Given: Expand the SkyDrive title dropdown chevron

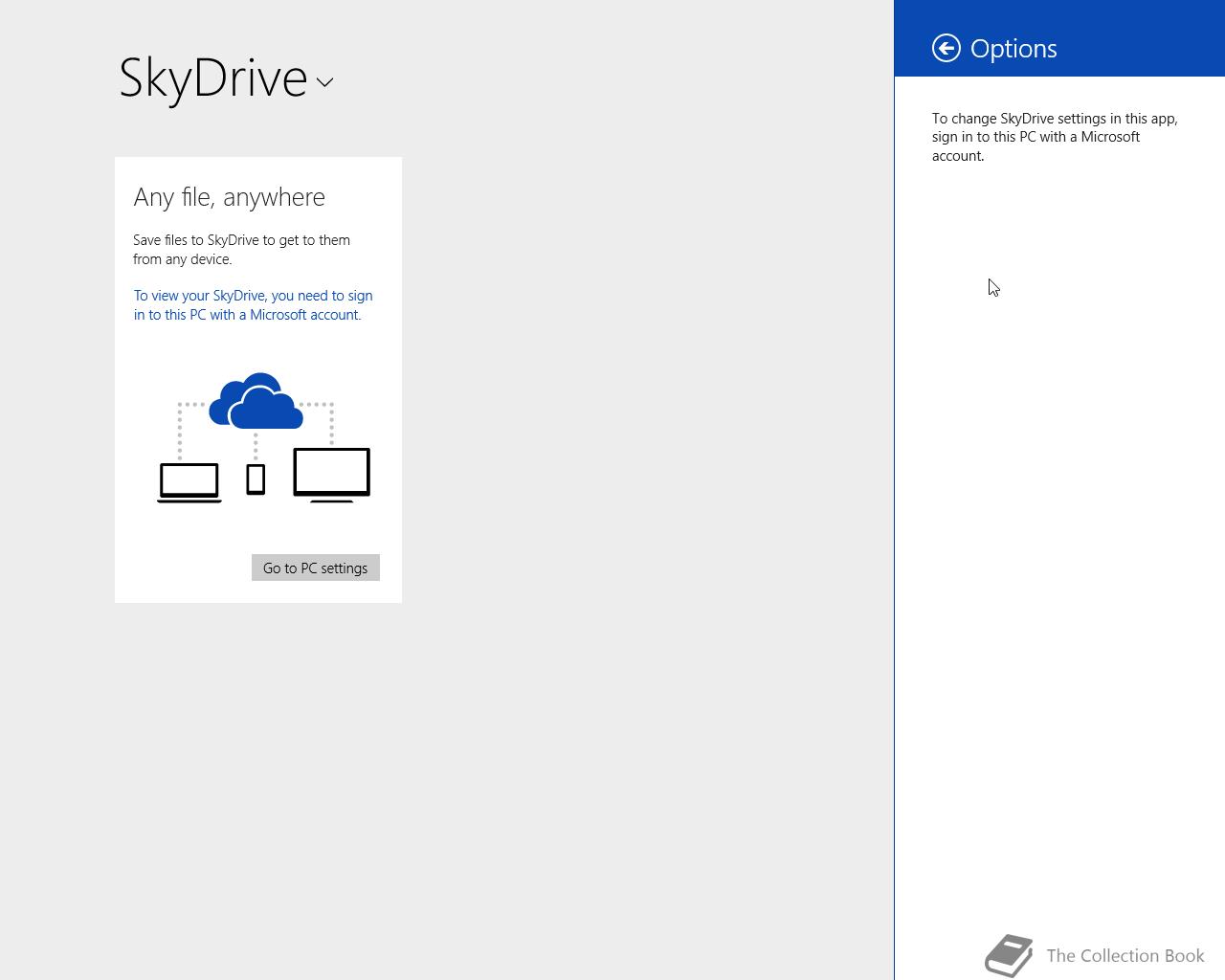Looking at the screenshot, I should [x=325, y=82].
